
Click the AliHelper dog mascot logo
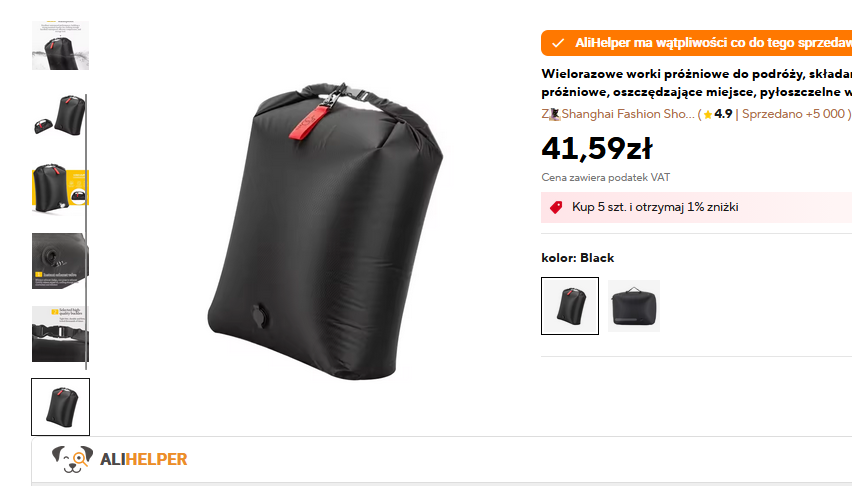tap(72, 459)
